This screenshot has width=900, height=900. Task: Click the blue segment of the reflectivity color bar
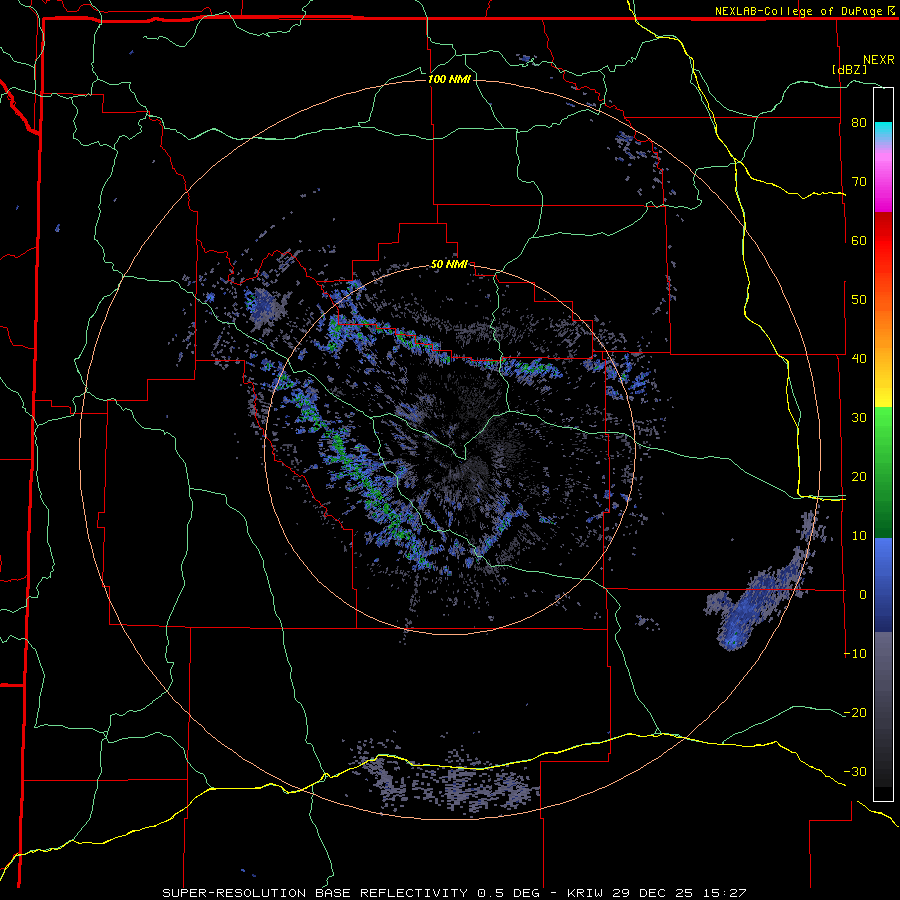click(883, 585)
